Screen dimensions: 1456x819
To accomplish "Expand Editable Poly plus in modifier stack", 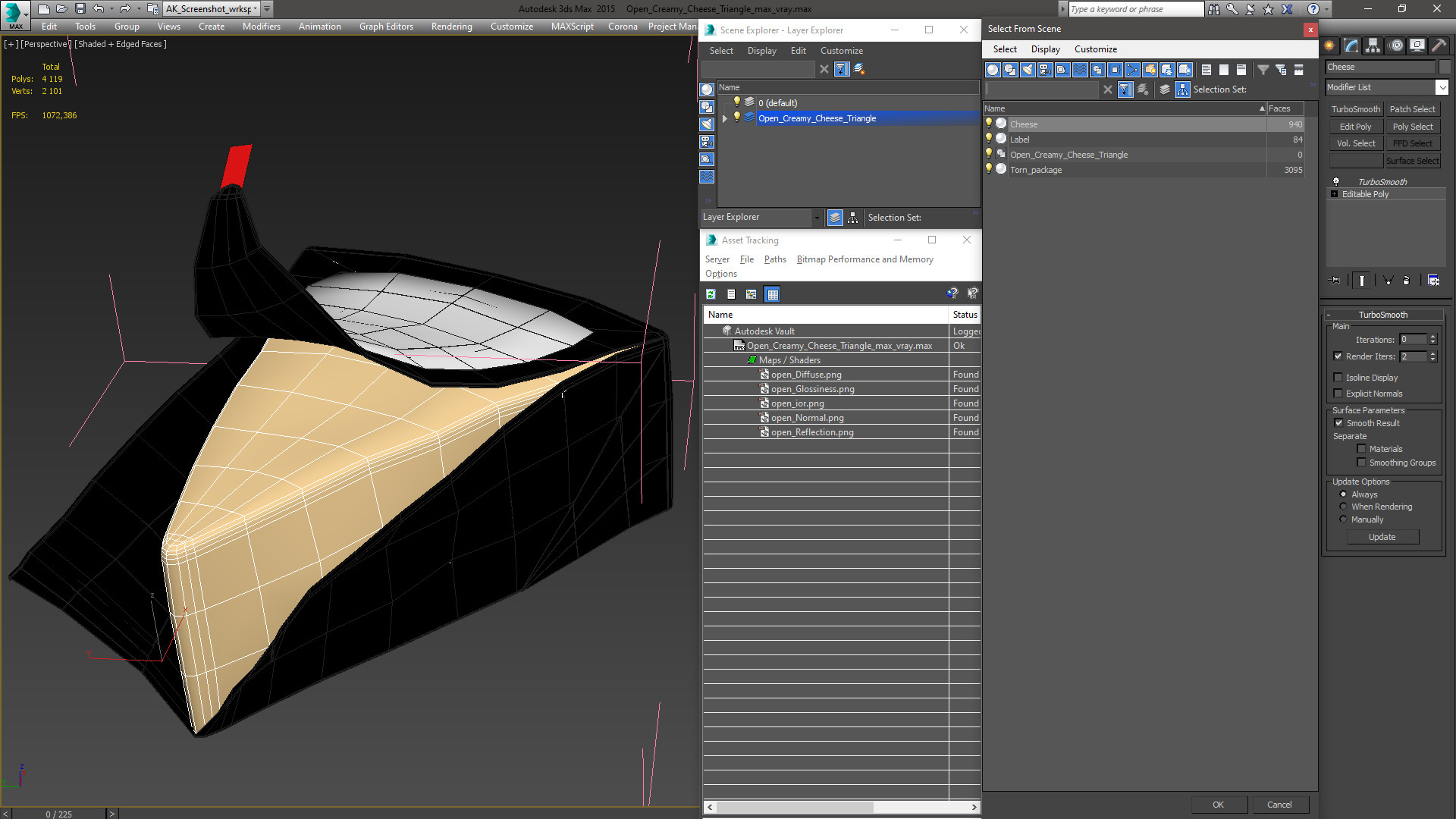I will click(x=1334, y=194).
